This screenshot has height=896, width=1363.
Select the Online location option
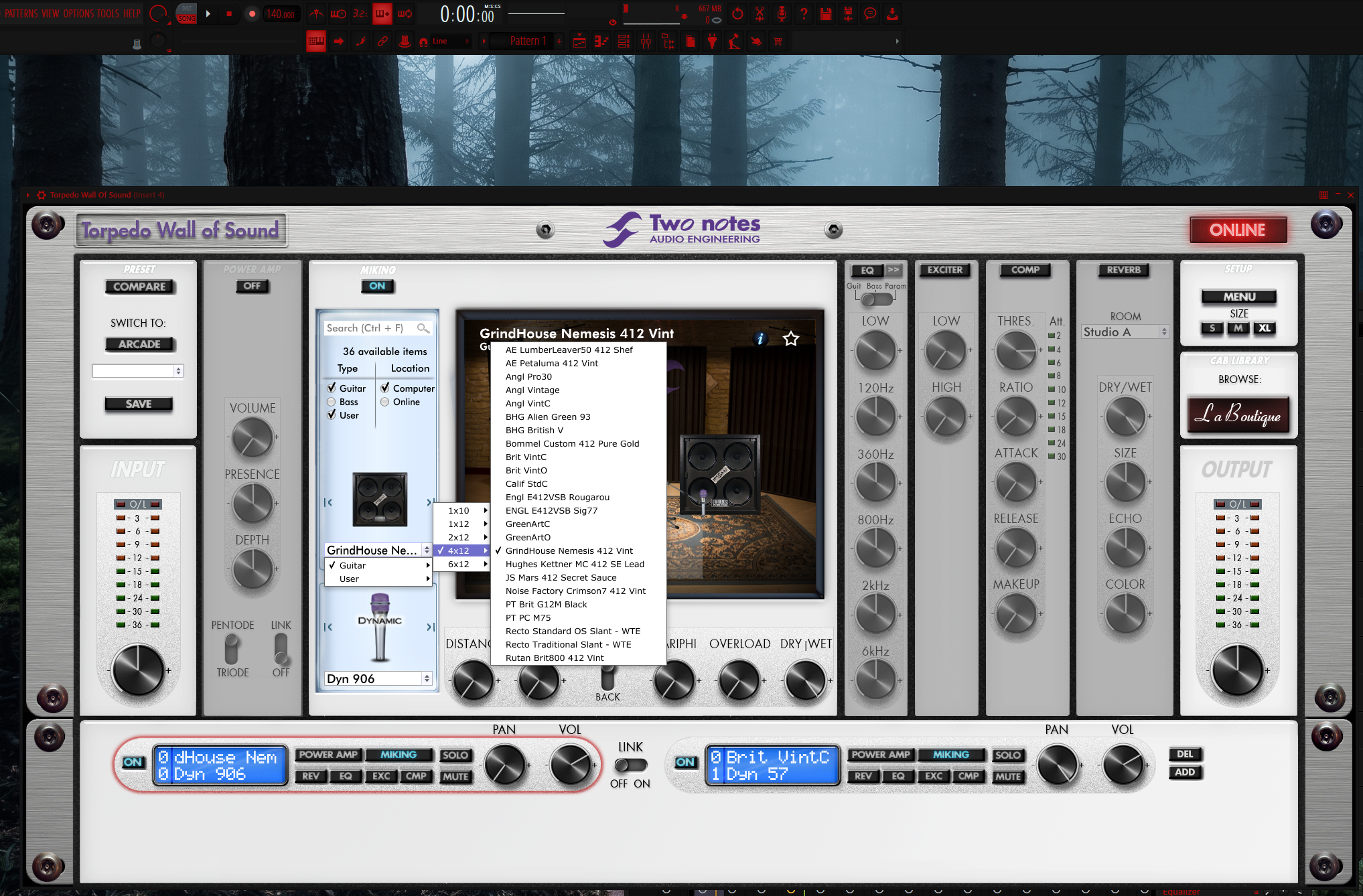point(385,402)
